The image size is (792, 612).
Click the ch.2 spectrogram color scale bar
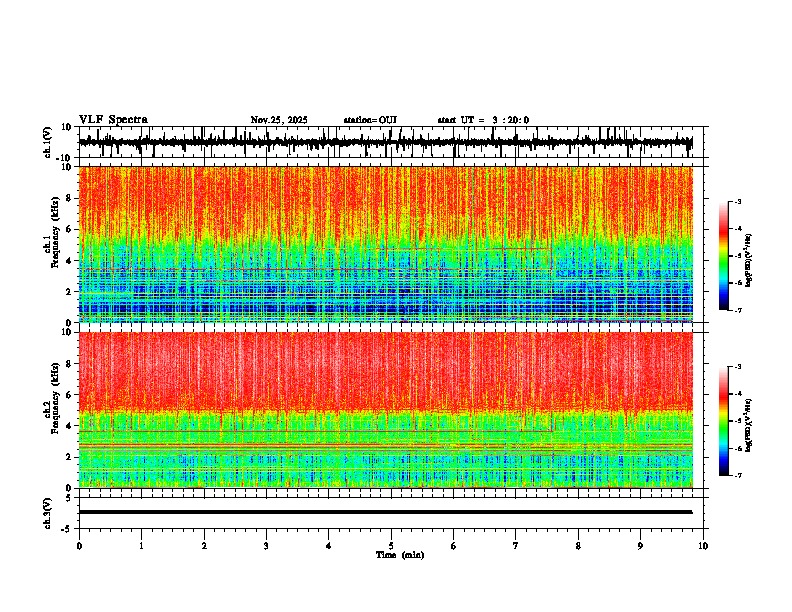[x=723, y=421]
